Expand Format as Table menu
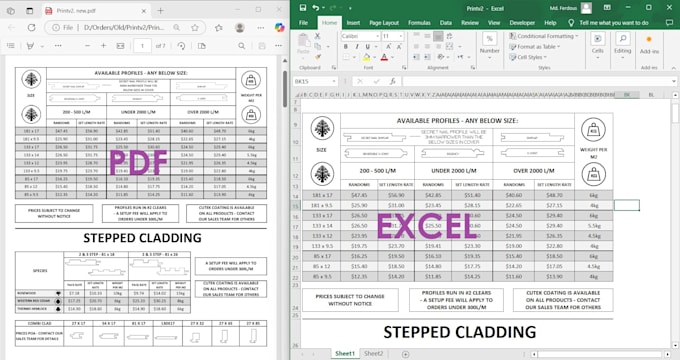 click(x=535, y=46)
